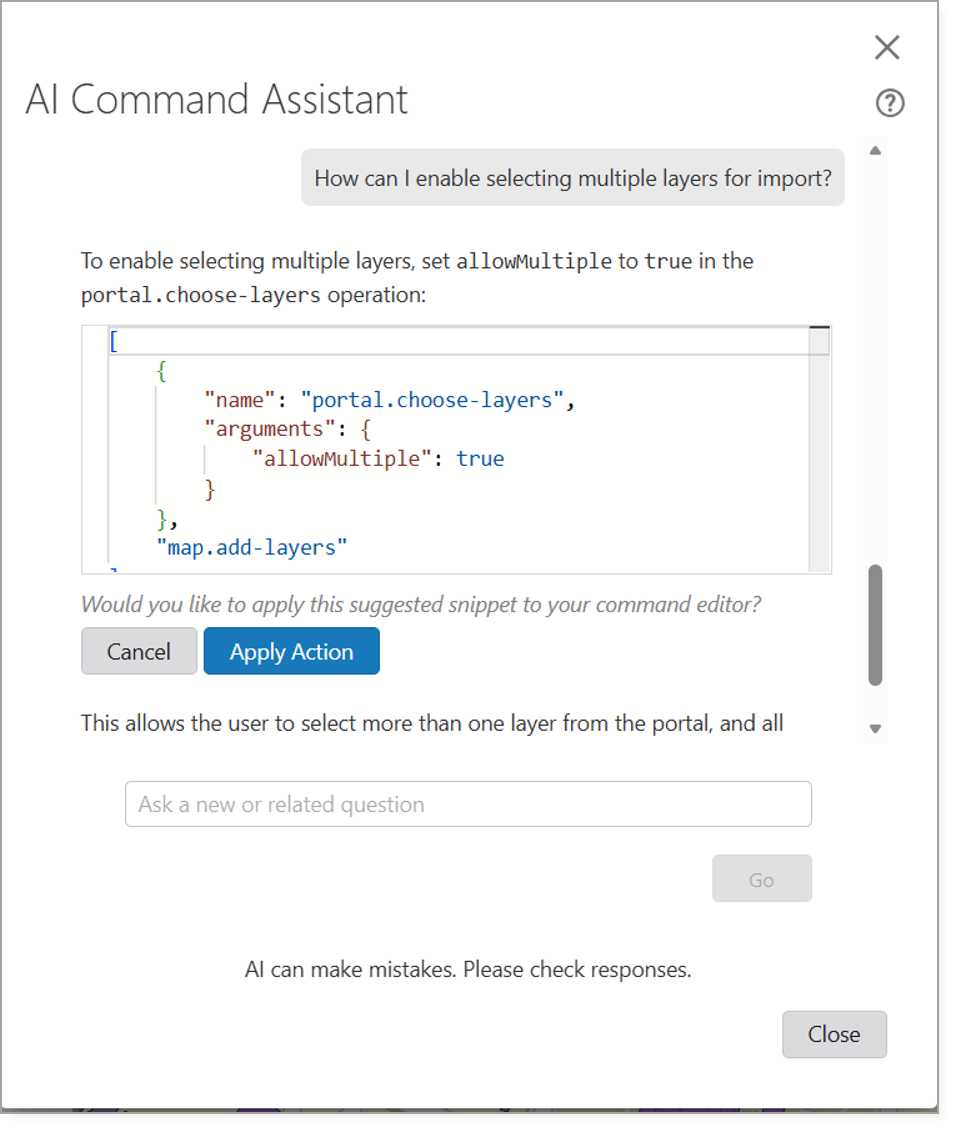Click 'AI can make mistakes' disclaimer text
954x1129 pixels.
point(468,970)
